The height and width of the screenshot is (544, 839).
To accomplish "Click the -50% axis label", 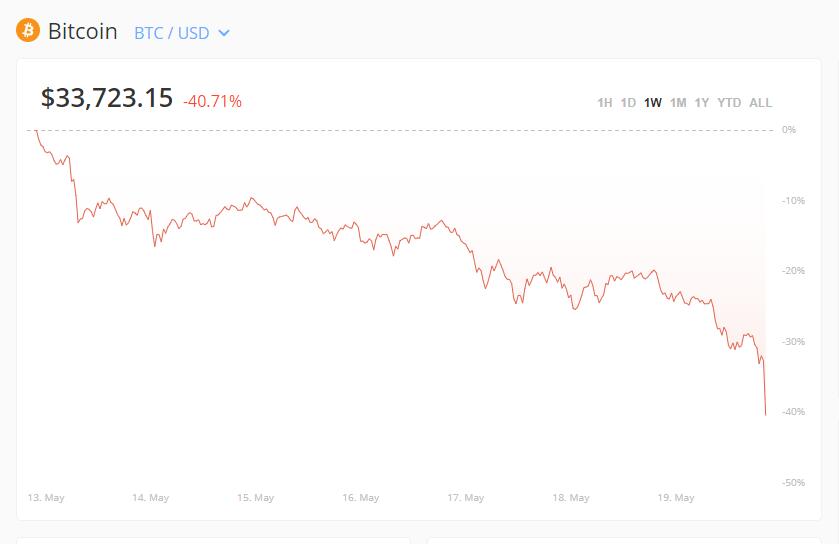I will [793, 483].
